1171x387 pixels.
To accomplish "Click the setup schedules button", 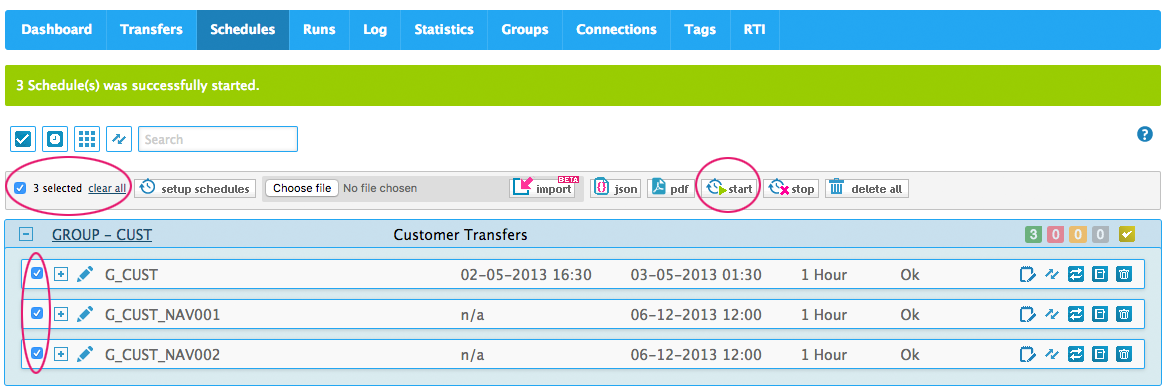I will 195,188.
